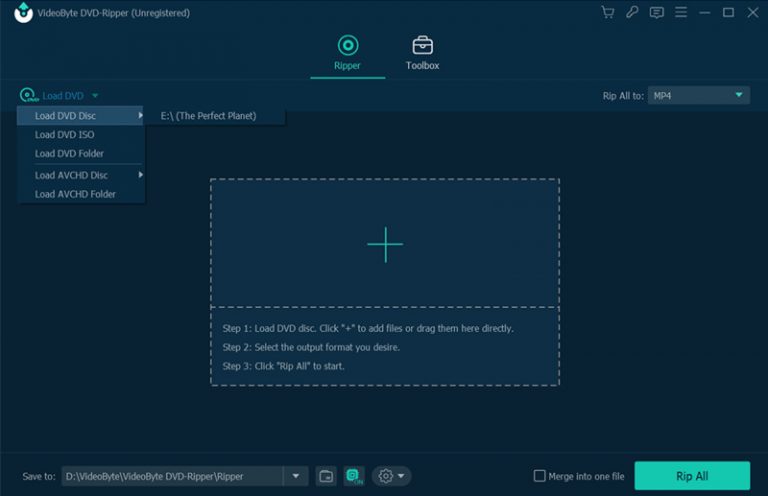Screen dimensions: 768x496
Task: Choose Load AVCHD Folder option
Action: point(75,194)
